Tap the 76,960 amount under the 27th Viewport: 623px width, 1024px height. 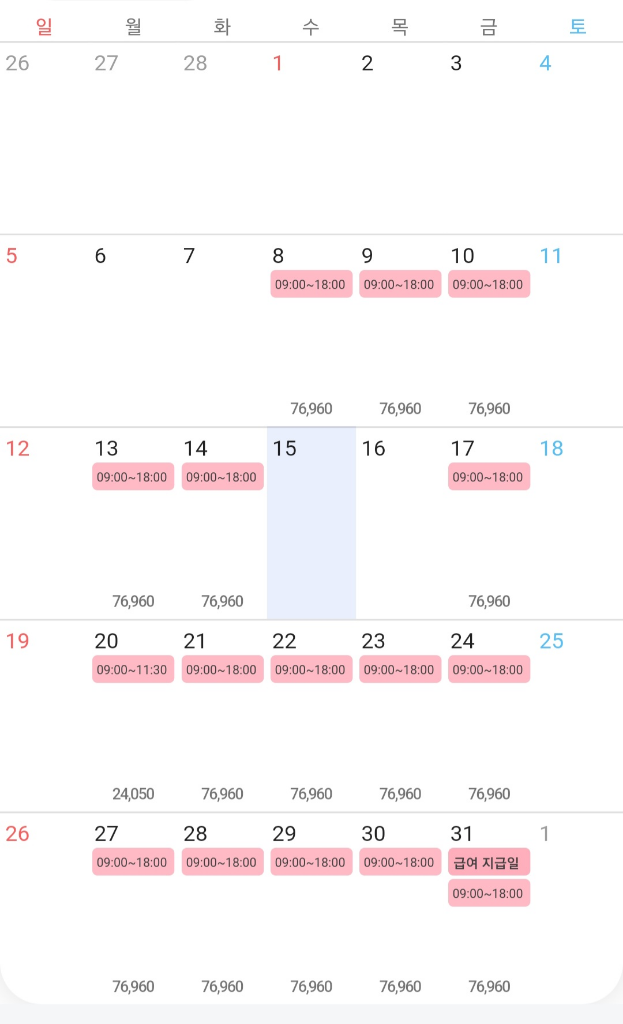click(133, 986)
